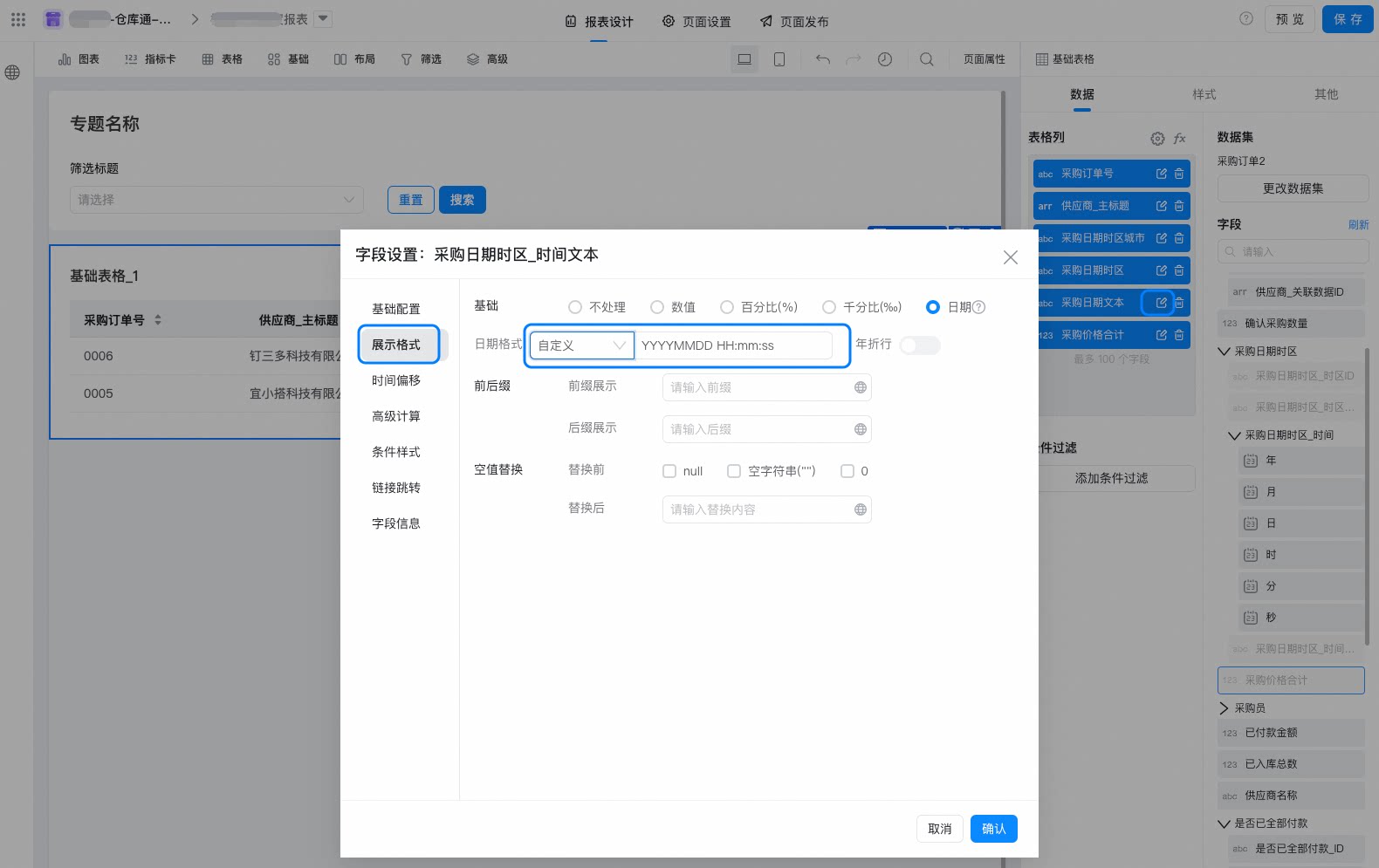Open history clock icon in toolbar
The image size is (1379, 868).
885,59
